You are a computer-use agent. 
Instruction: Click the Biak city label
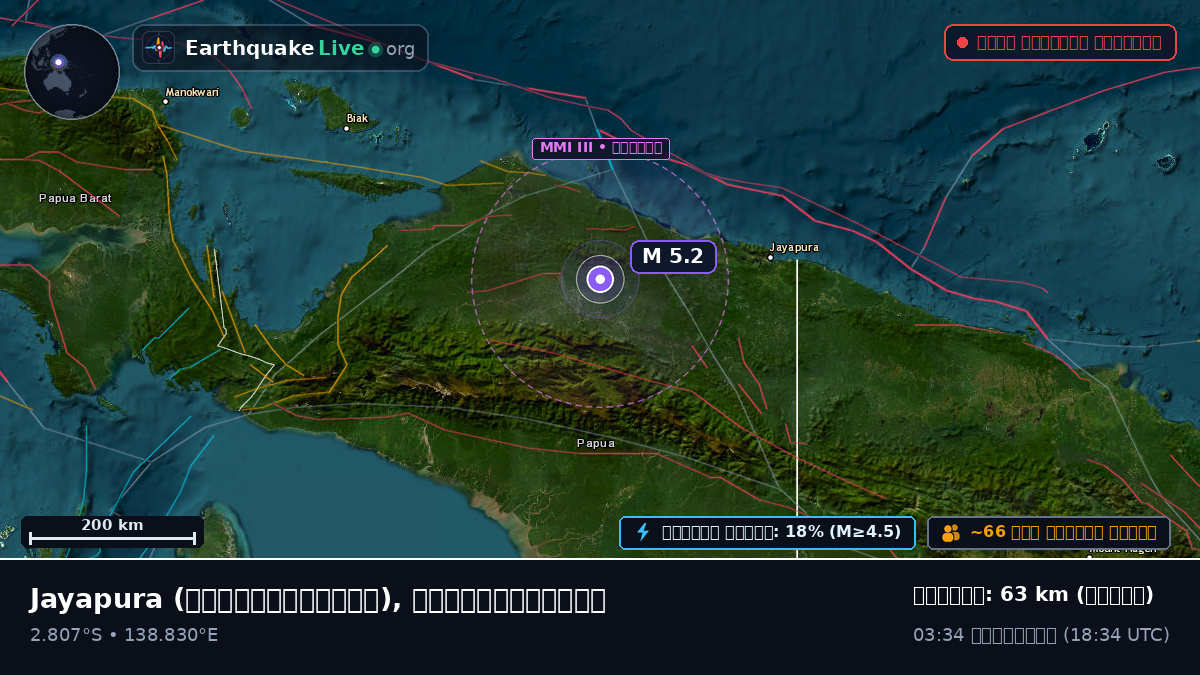coord(357,118)
